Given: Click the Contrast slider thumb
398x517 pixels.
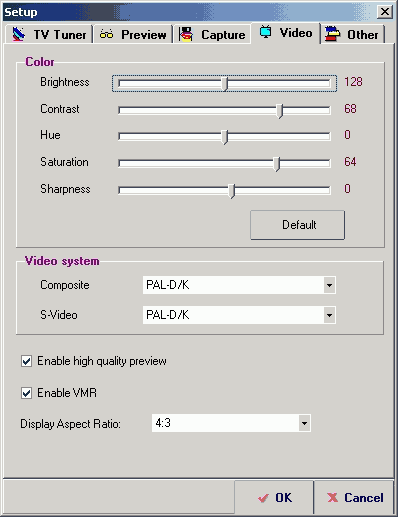Looking at the screenshot, I should point(280,111).
